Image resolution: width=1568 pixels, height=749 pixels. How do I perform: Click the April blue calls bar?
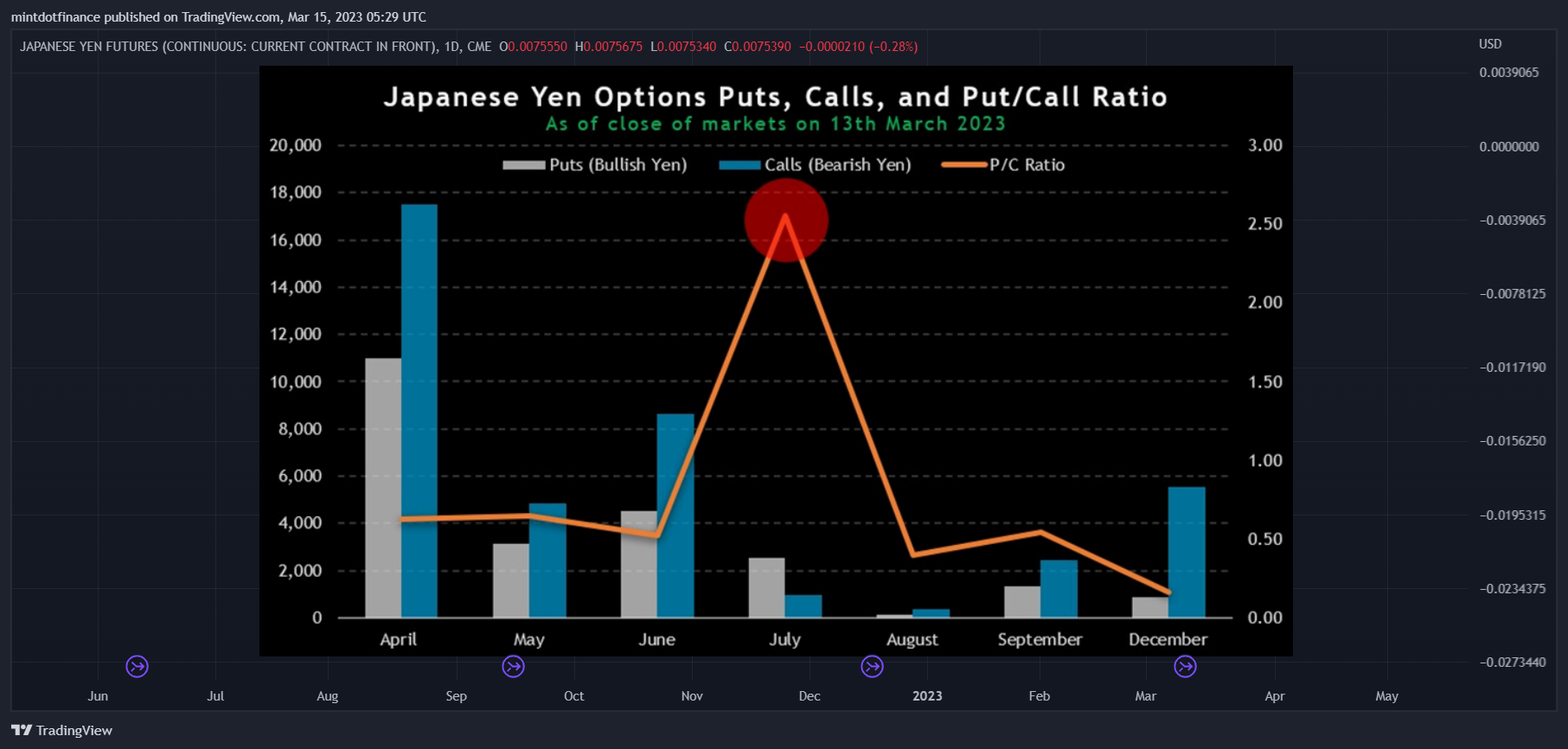tap(419, 411)
